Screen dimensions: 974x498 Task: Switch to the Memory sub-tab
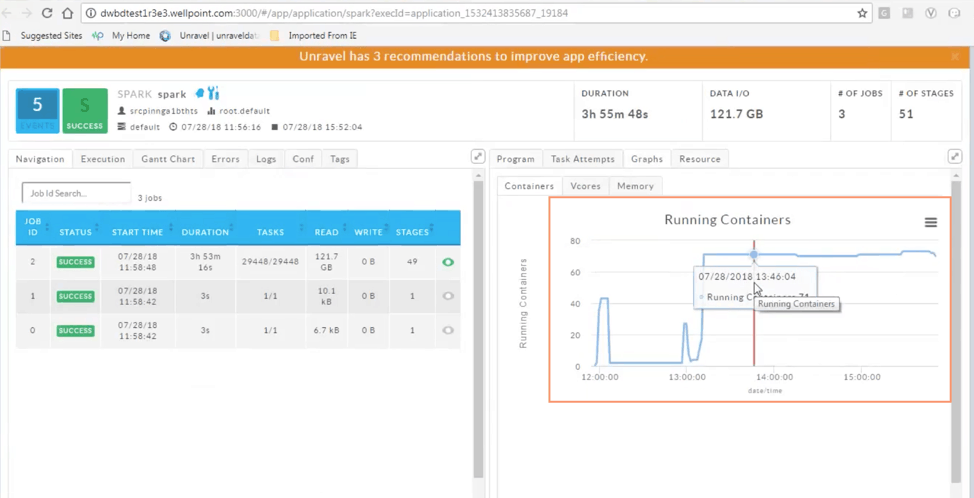pyautogui.click(x=635, y=186)
